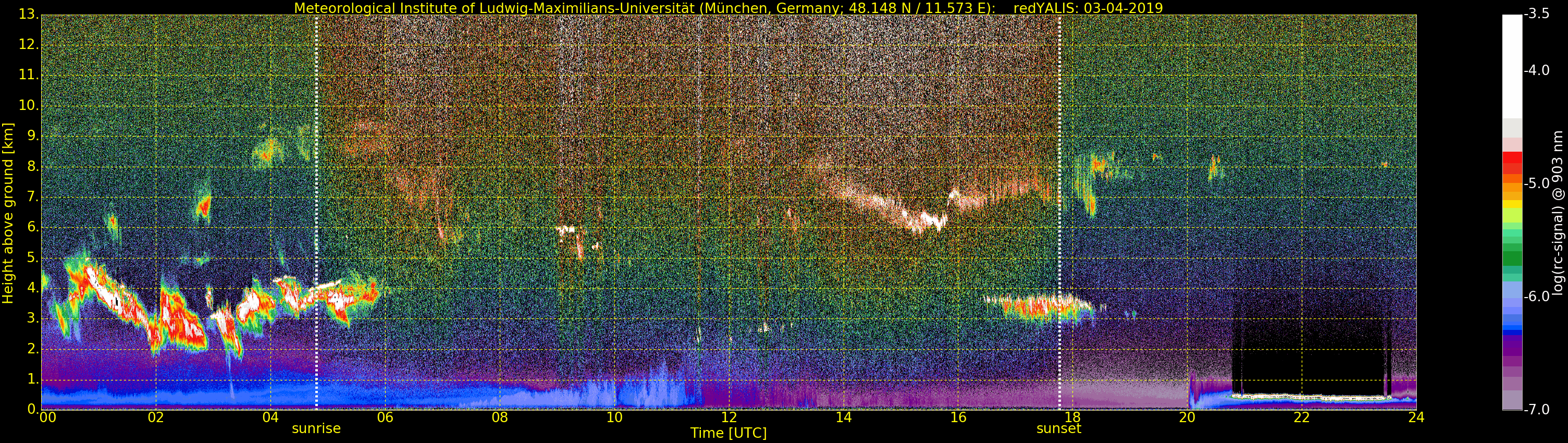The image size is (1568, 443).
Task: Click height-axis tick label 5.
Action: tap(32, 257)
